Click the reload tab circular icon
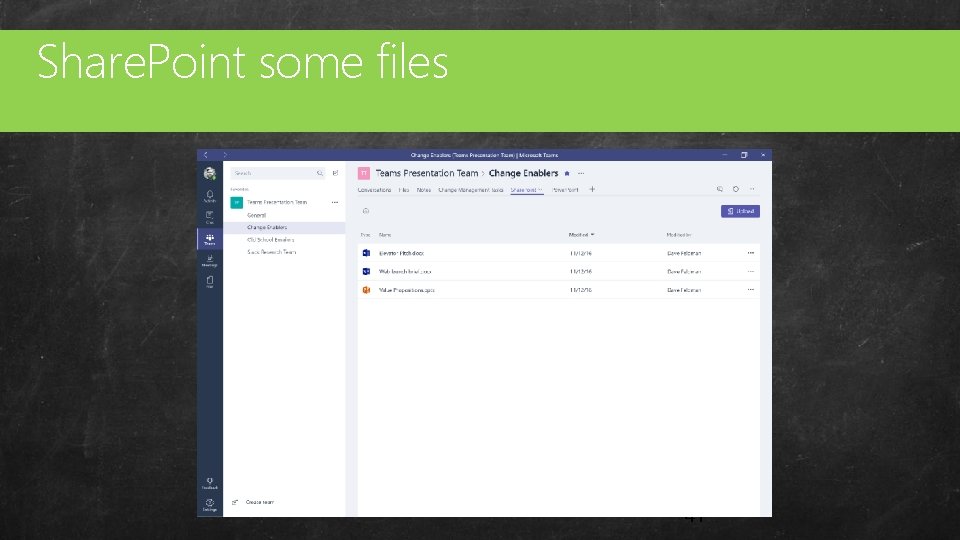Screen dimensions: 960x540 pos(736,189)
